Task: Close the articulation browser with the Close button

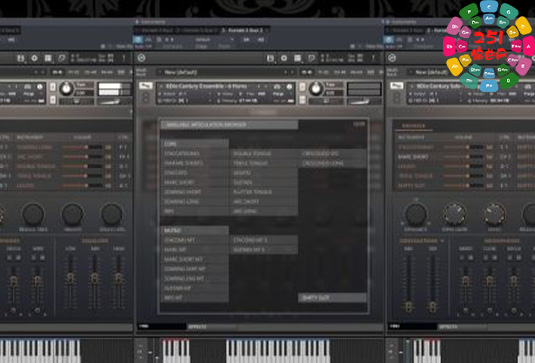Action: (359, 125)
